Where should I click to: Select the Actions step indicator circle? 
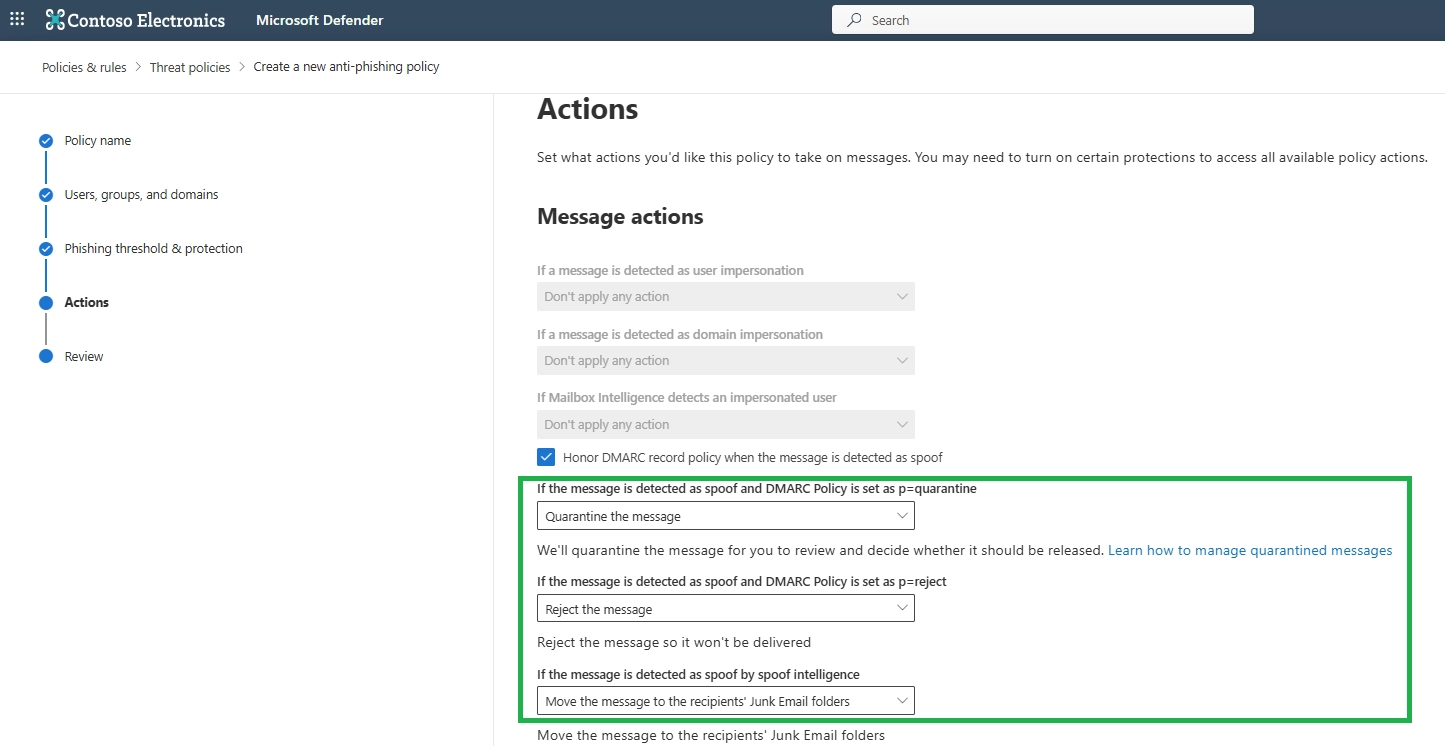click(45, 302)
